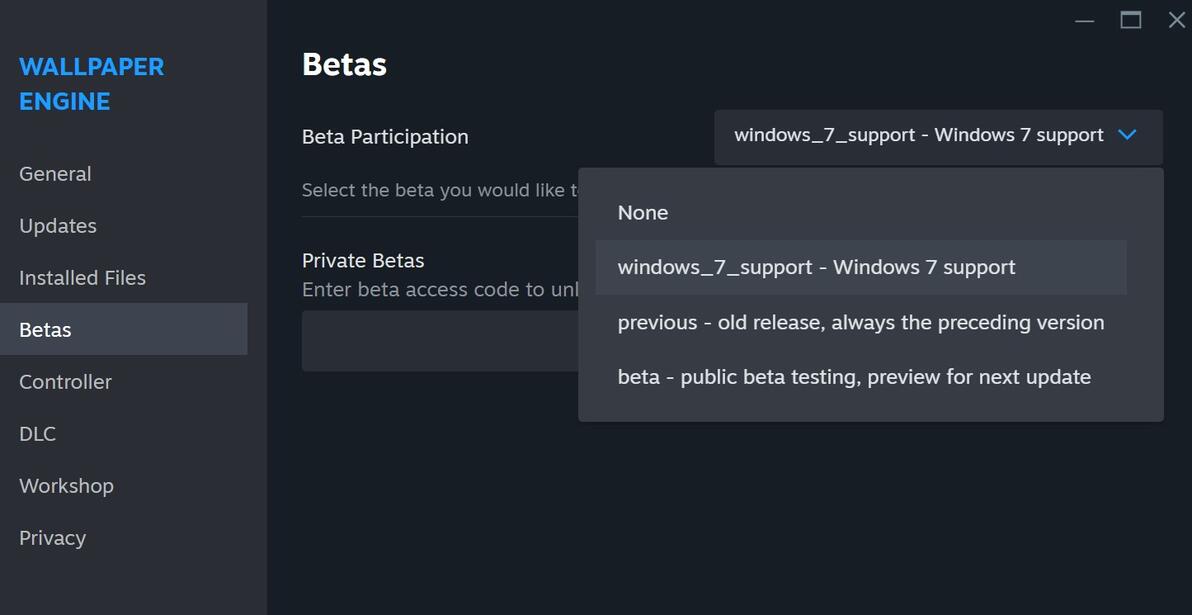This screenshot has height=615, width=1192.
Task: Click the Wallpaper Engine title heading
Action: 91,84
